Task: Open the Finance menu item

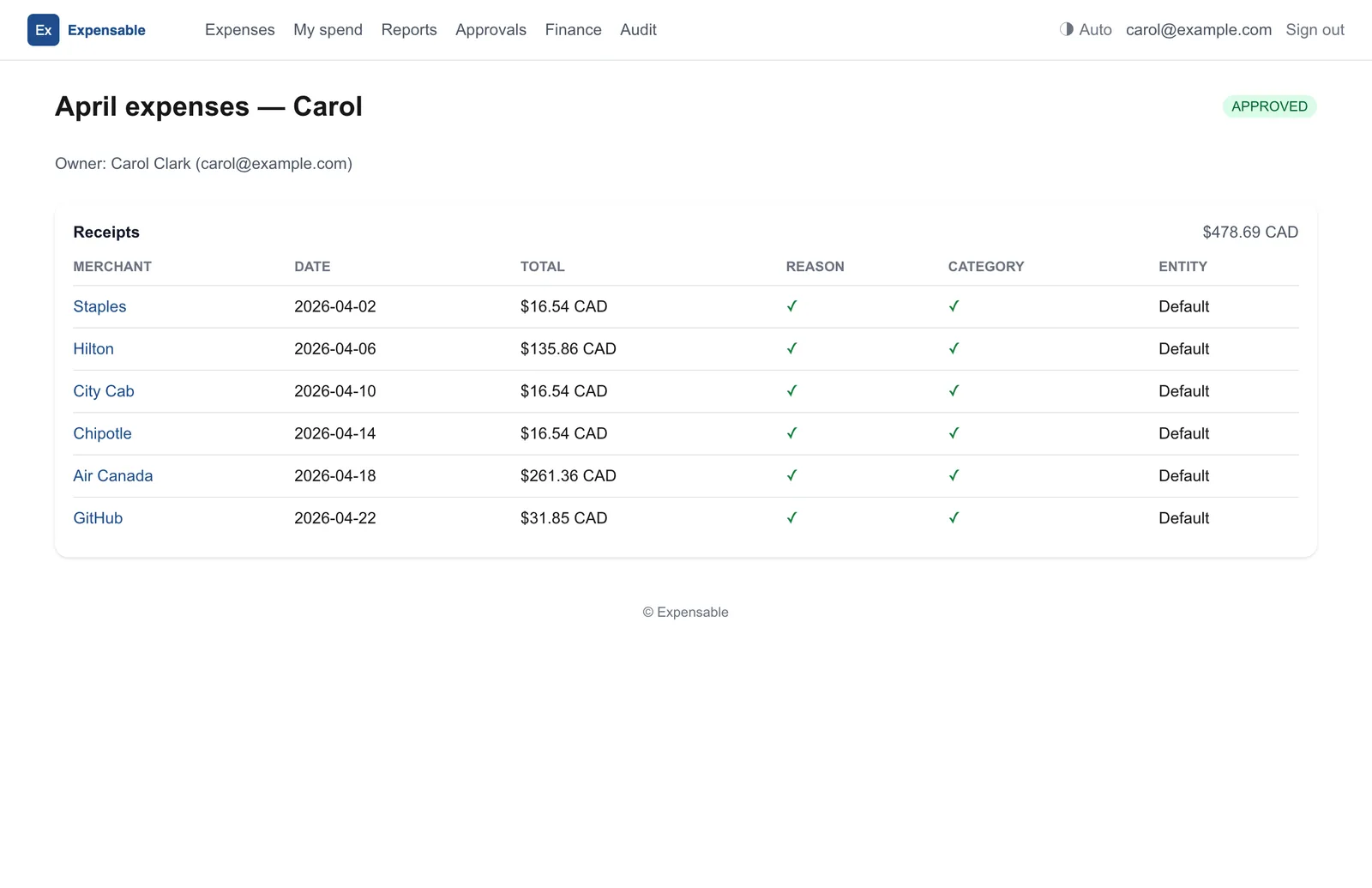Action: tap(573, 30)
